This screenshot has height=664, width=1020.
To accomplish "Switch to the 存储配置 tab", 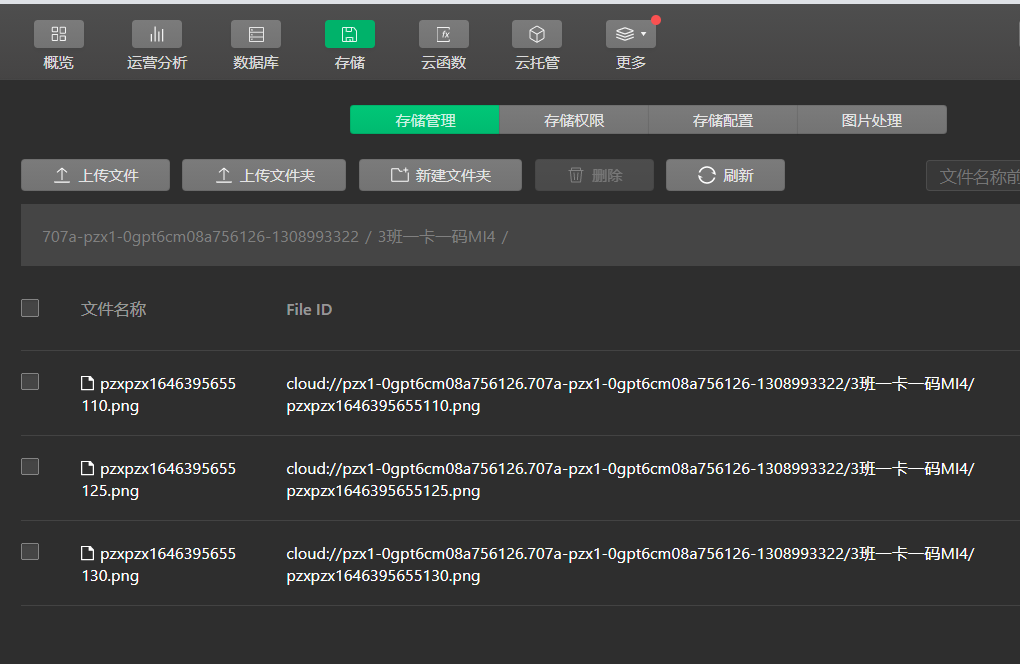I will pyautogui.click(x=723, y=120).
